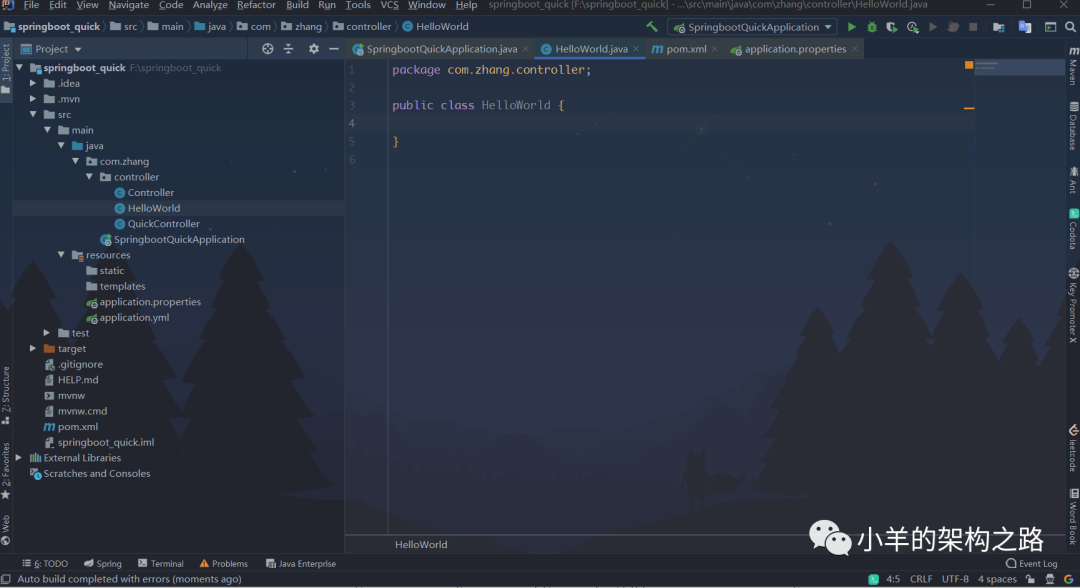Open Project panel settings gear

313,49
